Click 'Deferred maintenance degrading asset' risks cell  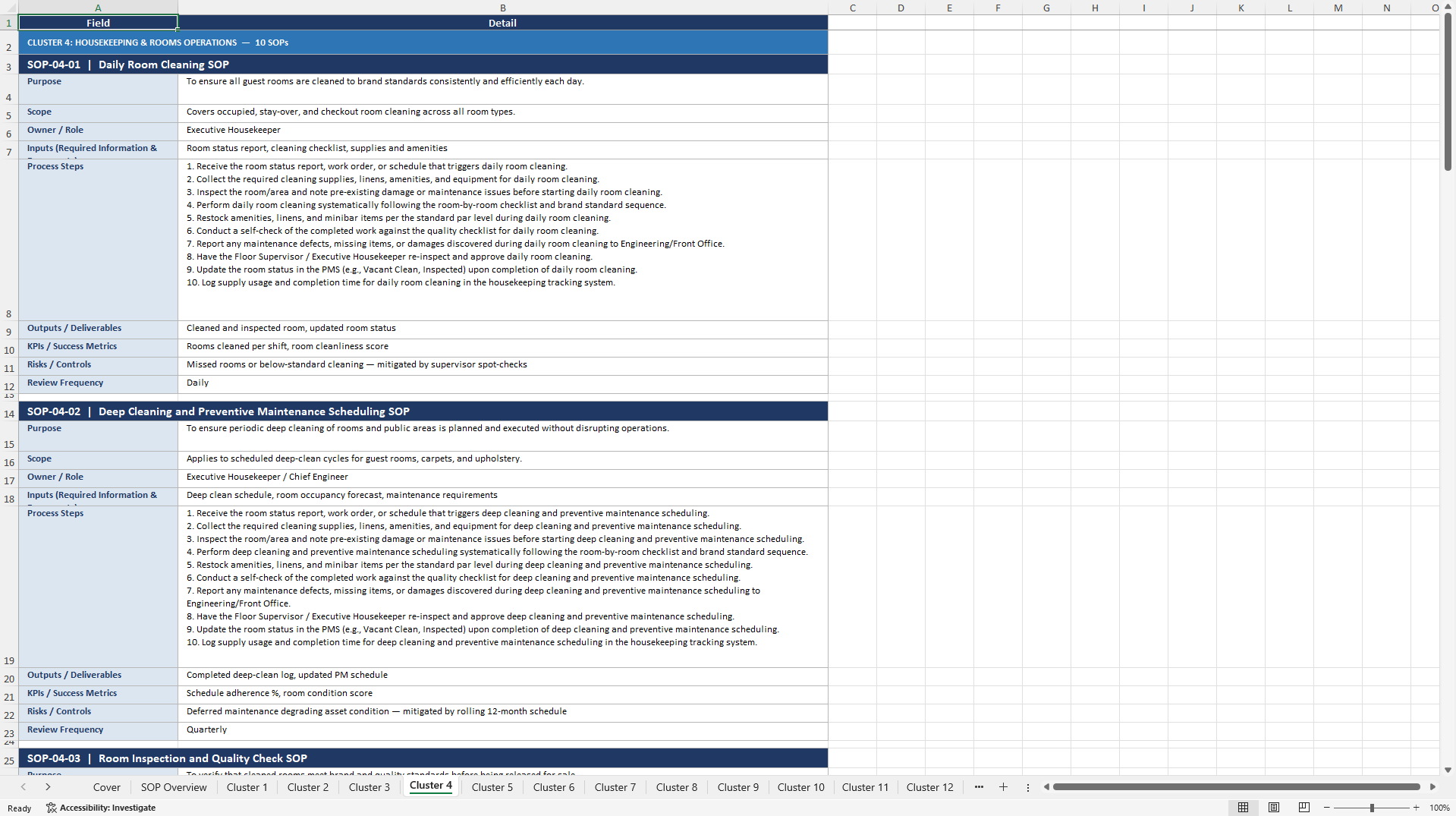(x=502, y=712)
